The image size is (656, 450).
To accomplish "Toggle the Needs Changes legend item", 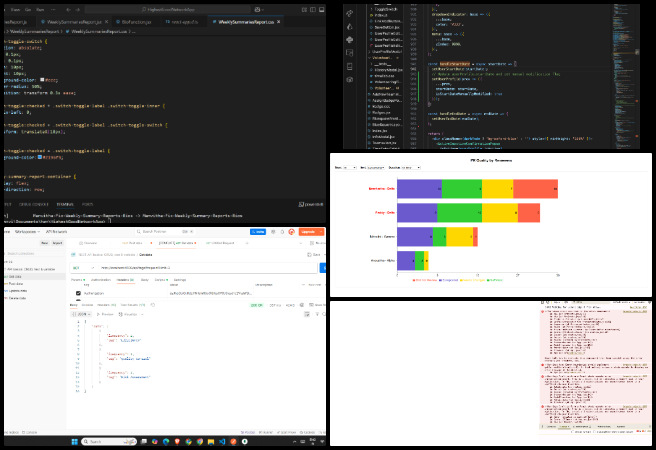I will [473, 280].
